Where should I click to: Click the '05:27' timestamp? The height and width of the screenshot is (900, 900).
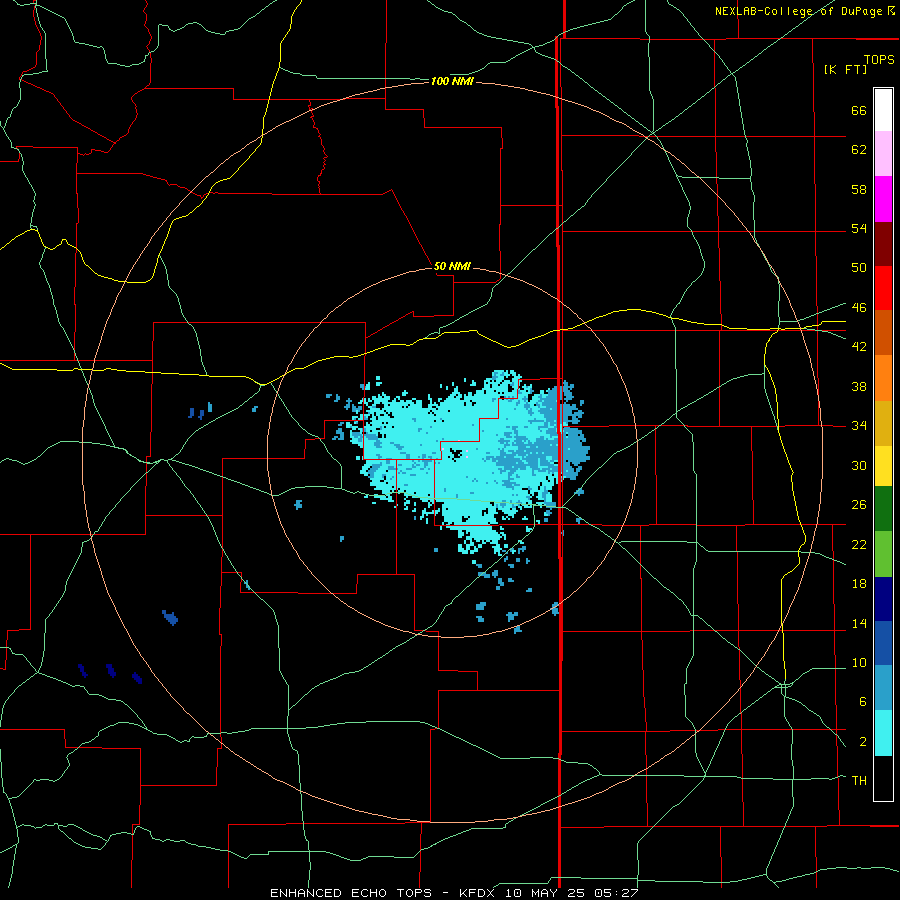617,893
